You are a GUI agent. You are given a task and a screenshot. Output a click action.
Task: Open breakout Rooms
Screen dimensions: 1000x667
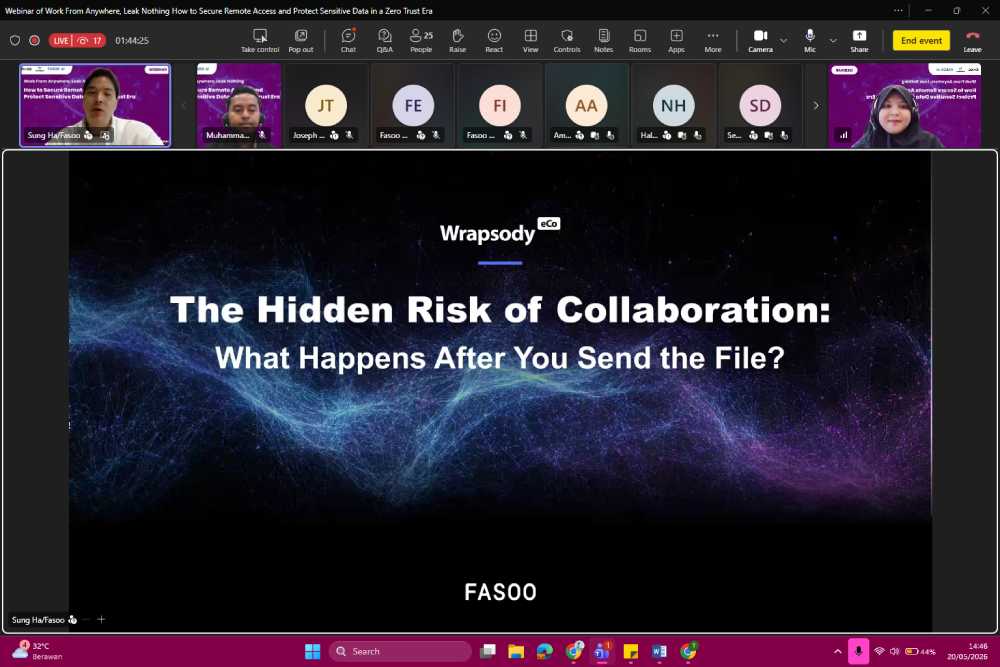(x=640, y=41)
